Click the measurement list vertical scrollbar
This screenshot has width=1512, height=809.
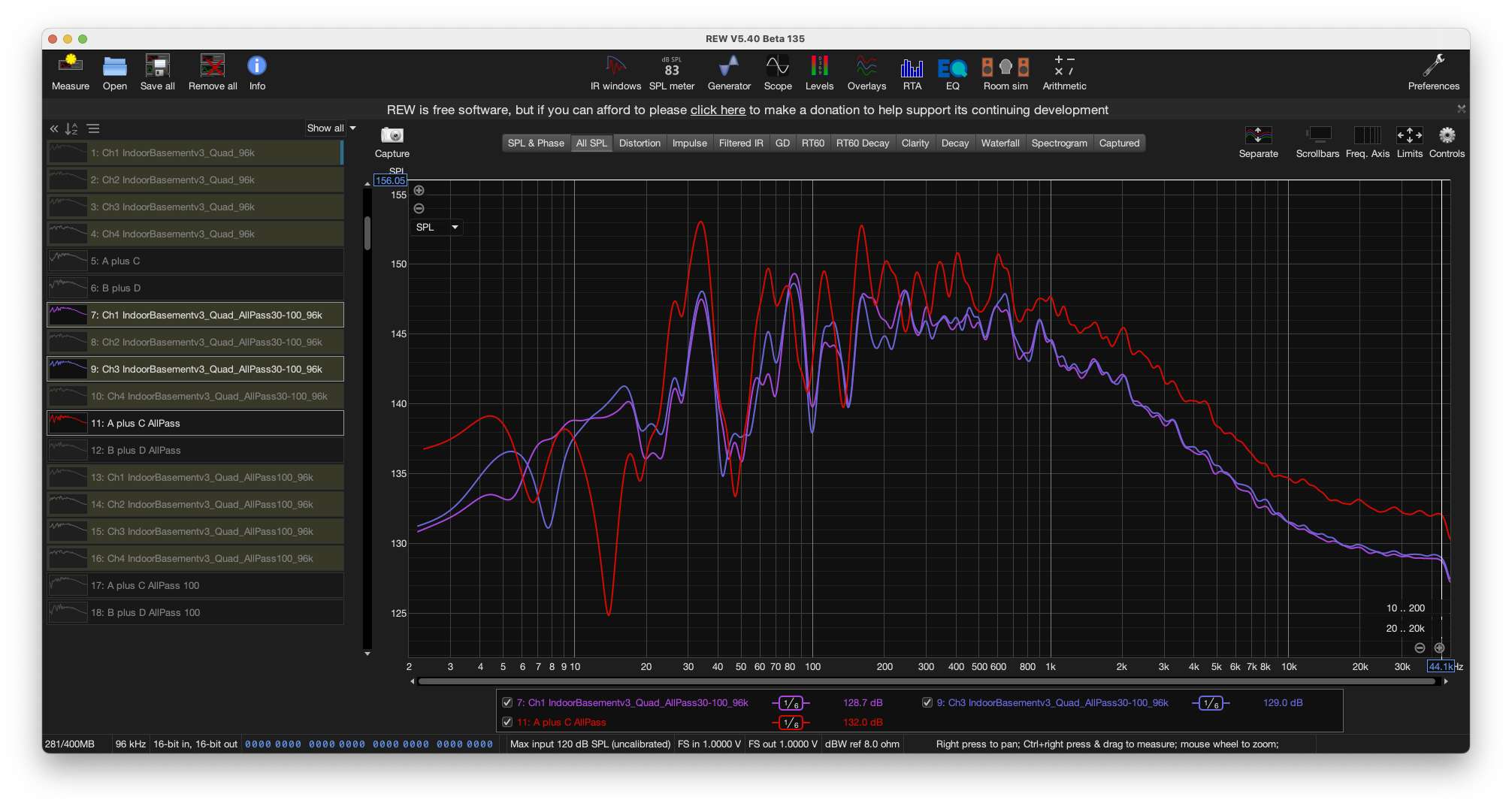tap(367, 233)
